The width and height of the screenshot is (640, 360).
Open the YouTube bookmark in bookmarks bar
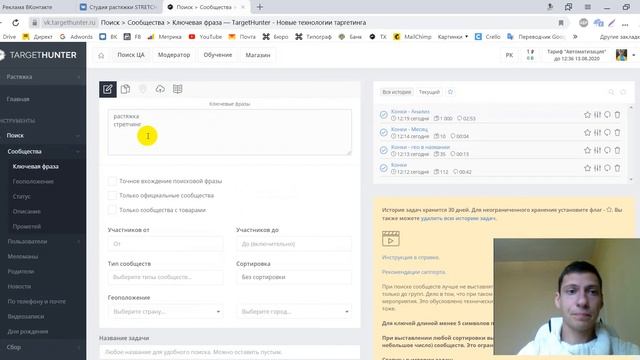pyautogui.click(x=205, y=37)
